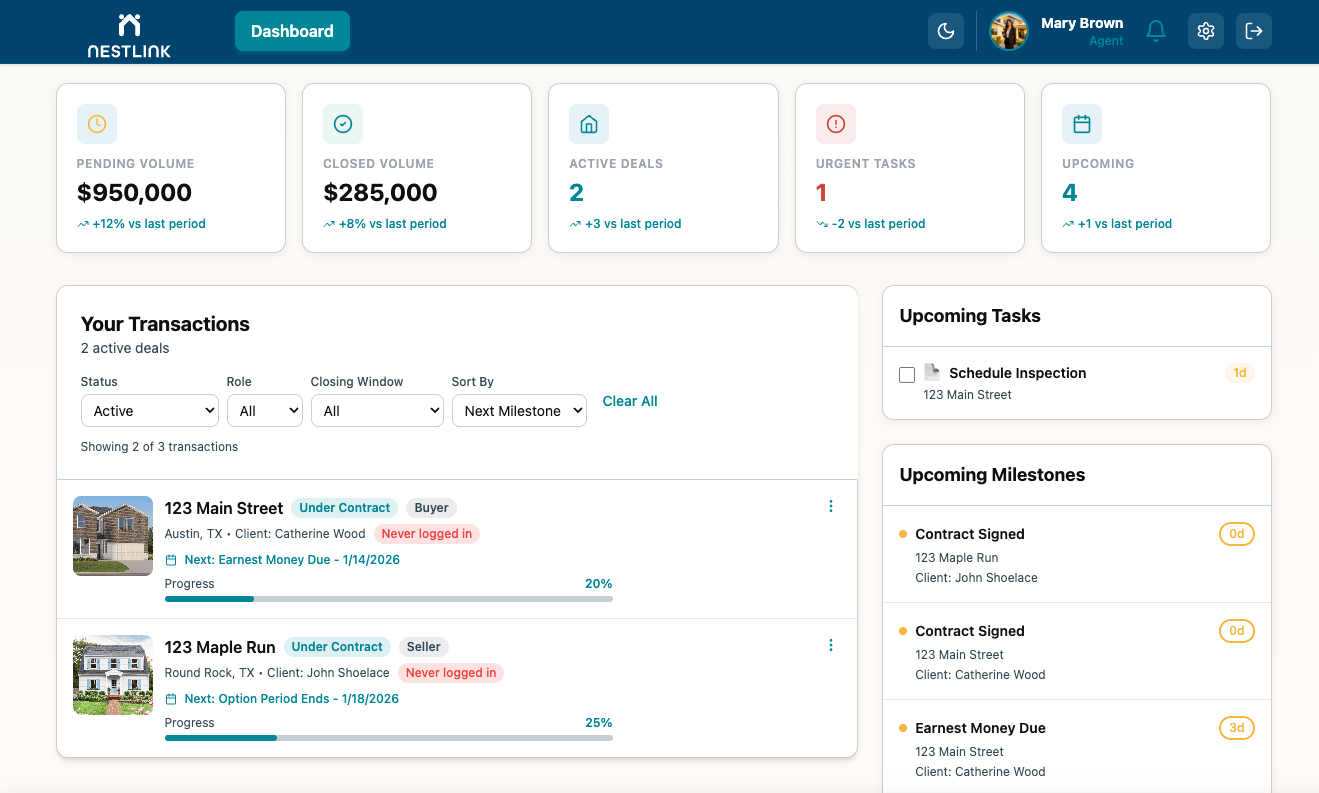Click the Closed Volume checkmark icon
The width and height of the screenshot is (1319, 793).
coord(342,123)
